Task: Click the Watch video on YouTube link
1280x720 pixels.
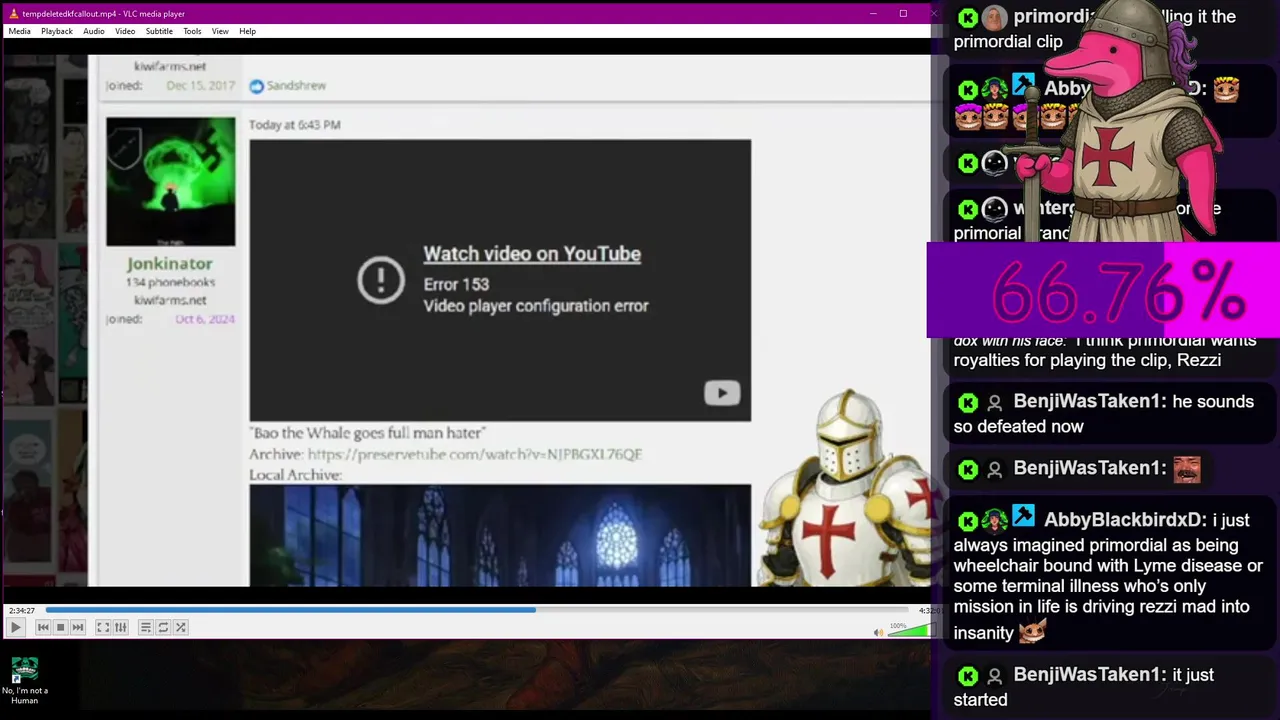Action: coord(532,254)
